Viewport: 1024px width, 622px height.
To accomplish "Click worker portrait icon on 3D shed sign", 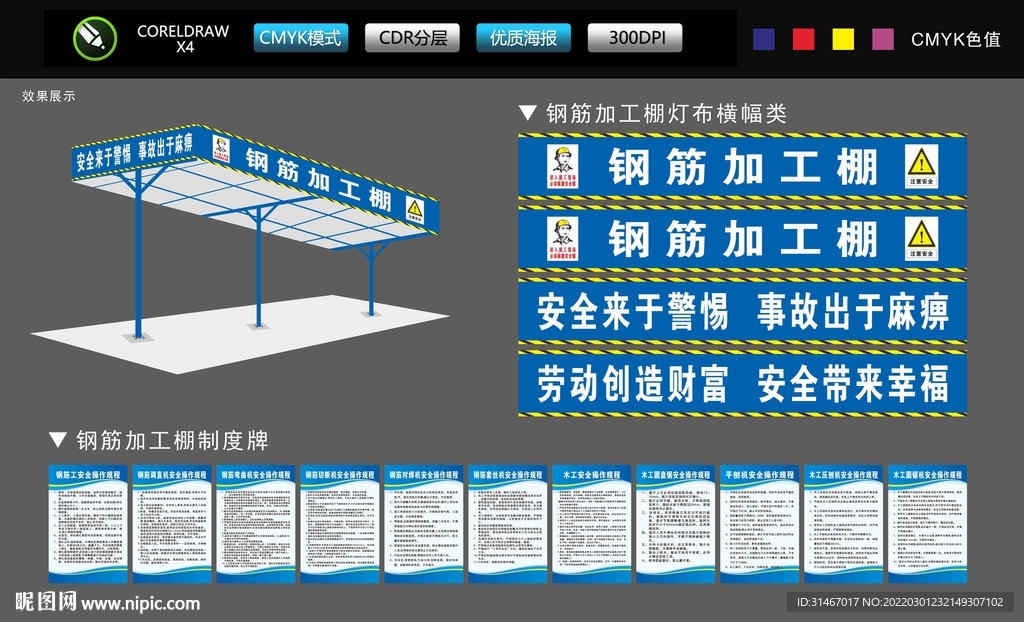I will click(x=221, y=149).
